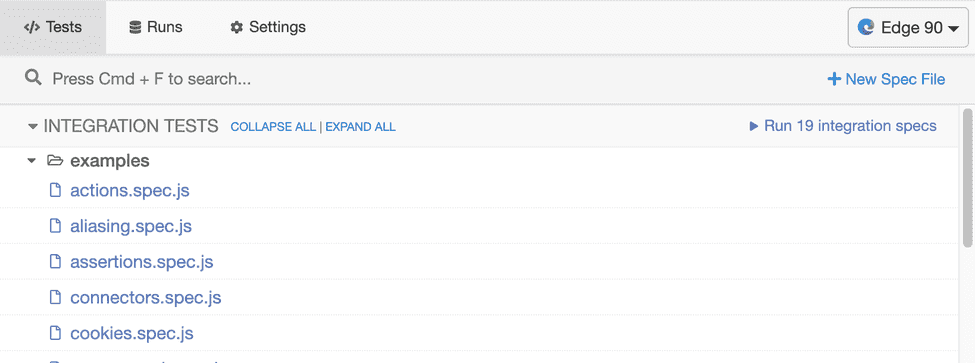Click the EXPAND ALL link
Viewport: 975px width, 363px height.
pos(361,127)
